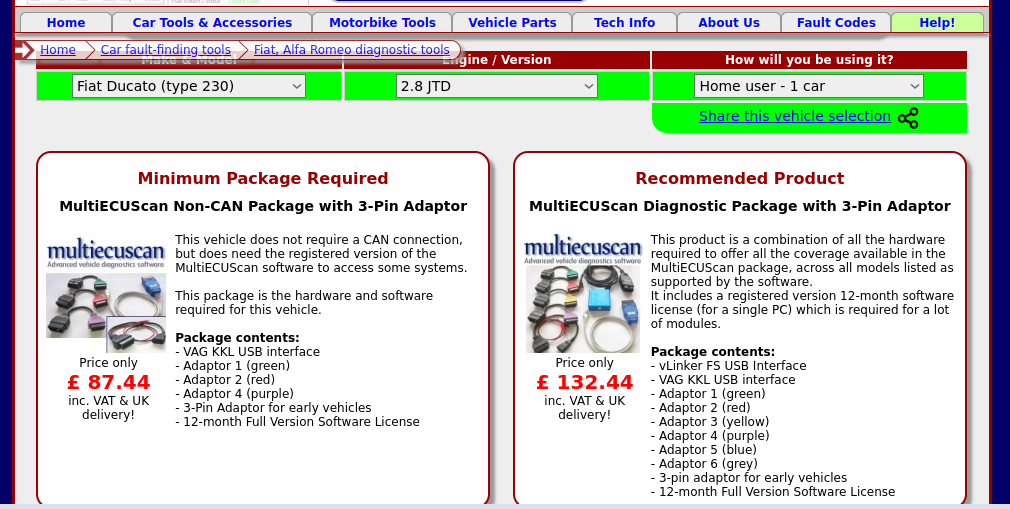Go to the Home tab
The width and height of the screenshot is (1010, 509).
coord(66,22)
